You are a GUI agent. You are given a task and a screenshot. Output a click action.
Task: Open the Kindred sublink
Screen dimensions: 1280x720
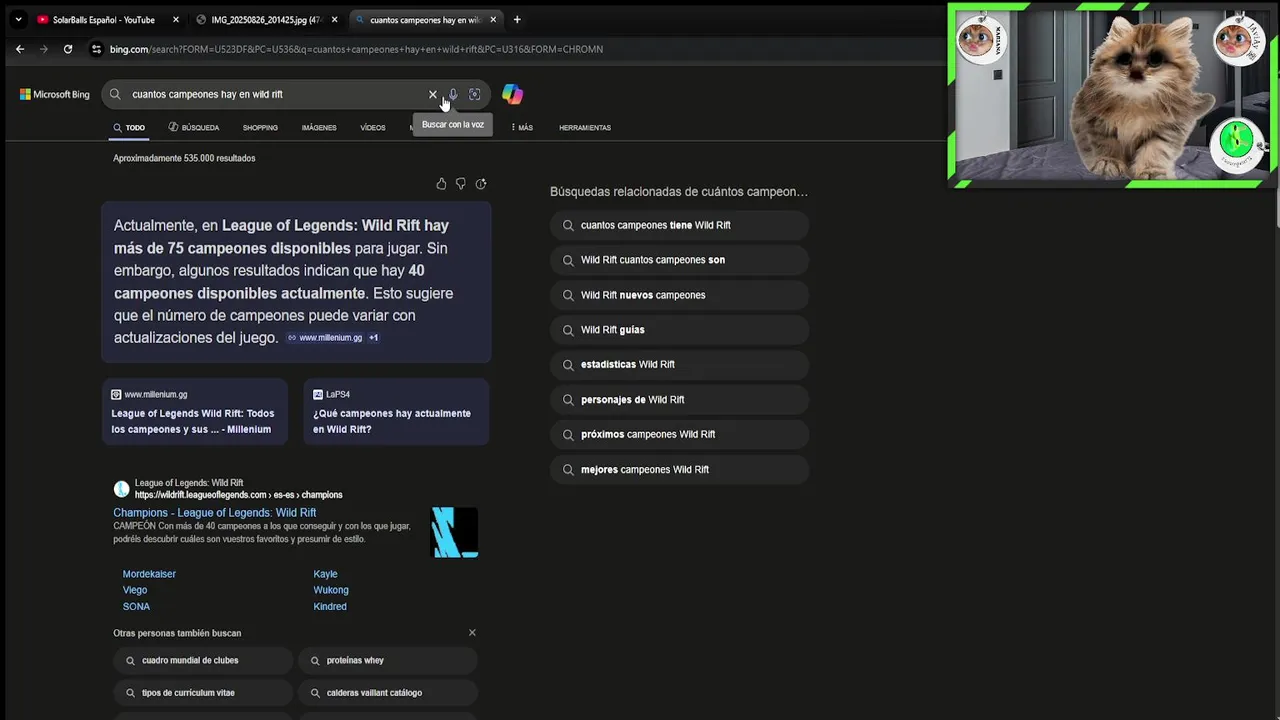(x=330, y=607)
